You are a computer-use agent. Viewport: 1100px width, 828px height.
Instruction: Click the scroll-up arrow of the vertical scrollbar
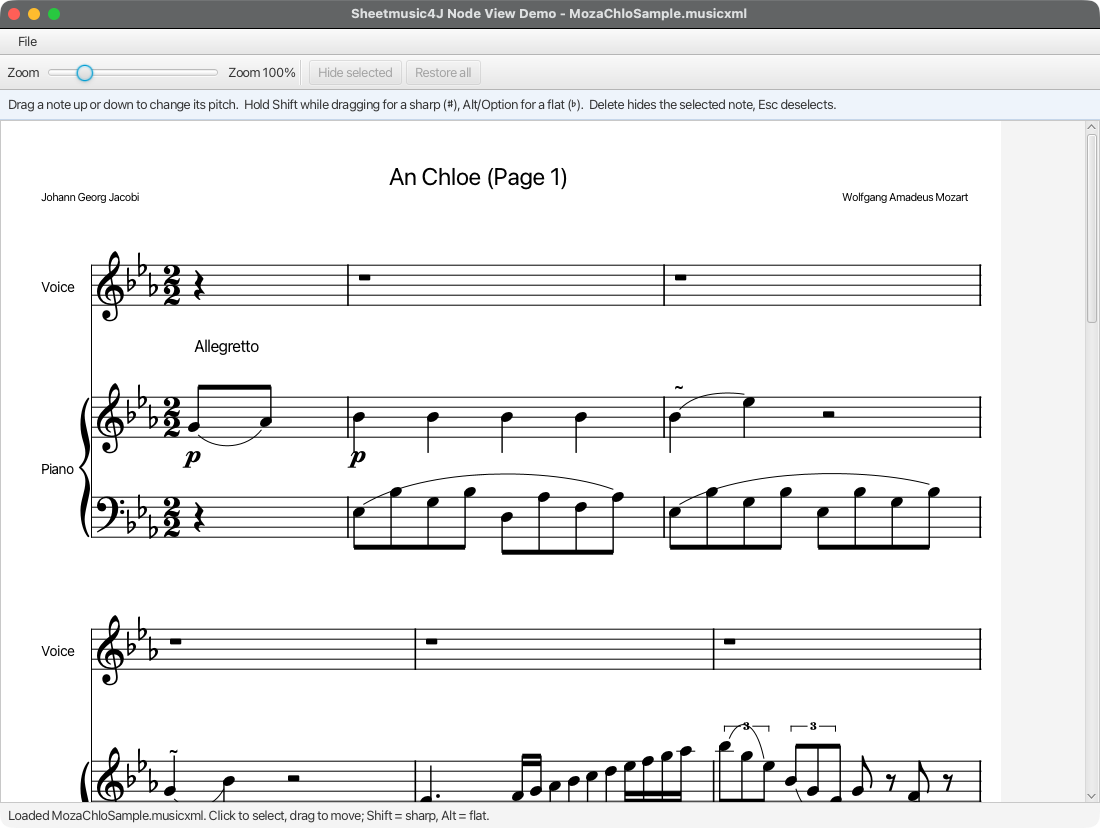coord(1091,127)
